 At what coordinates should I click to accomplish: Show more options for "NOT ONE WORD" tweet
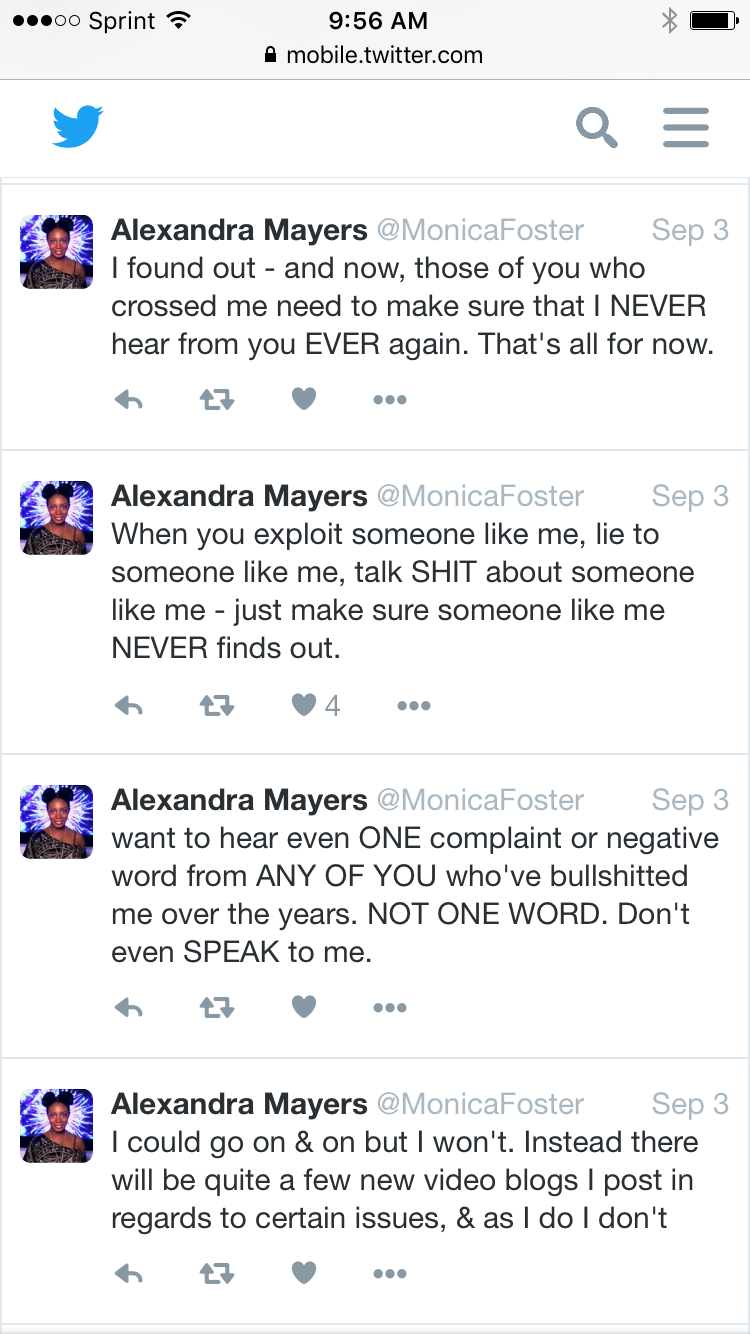[x=389, y=1008]
